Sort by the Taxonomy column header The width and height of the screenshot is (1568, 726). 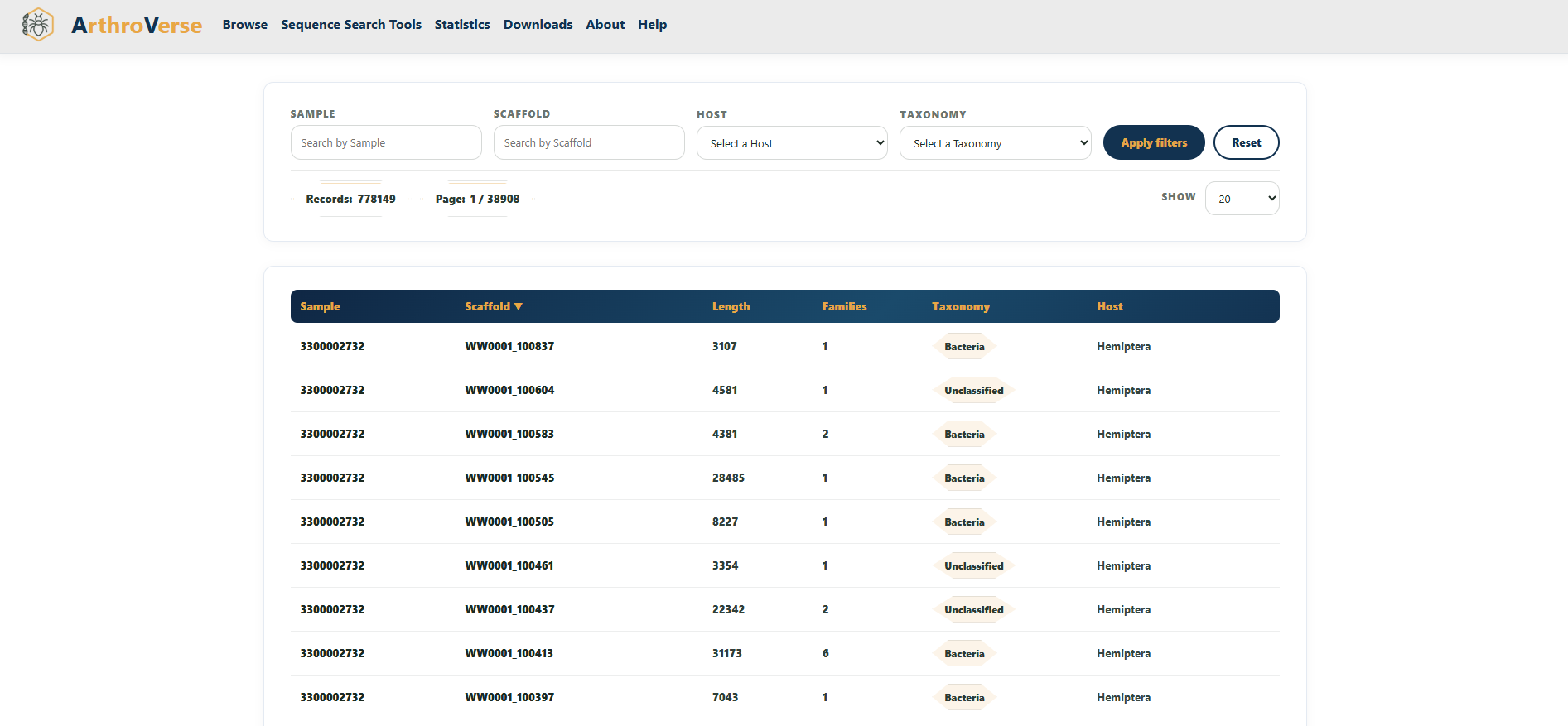[961, 306]
